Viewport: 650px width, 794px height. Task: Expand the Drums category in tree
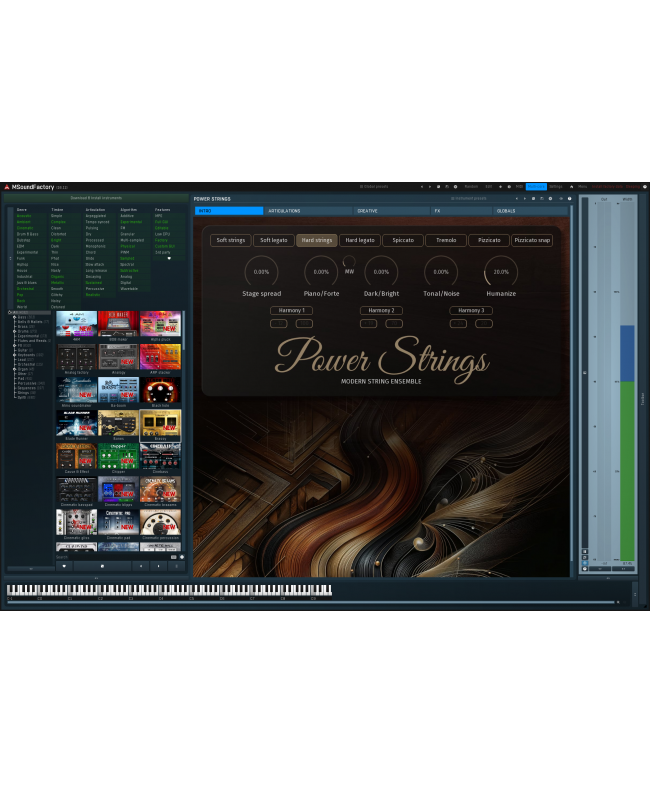(15, 331)
